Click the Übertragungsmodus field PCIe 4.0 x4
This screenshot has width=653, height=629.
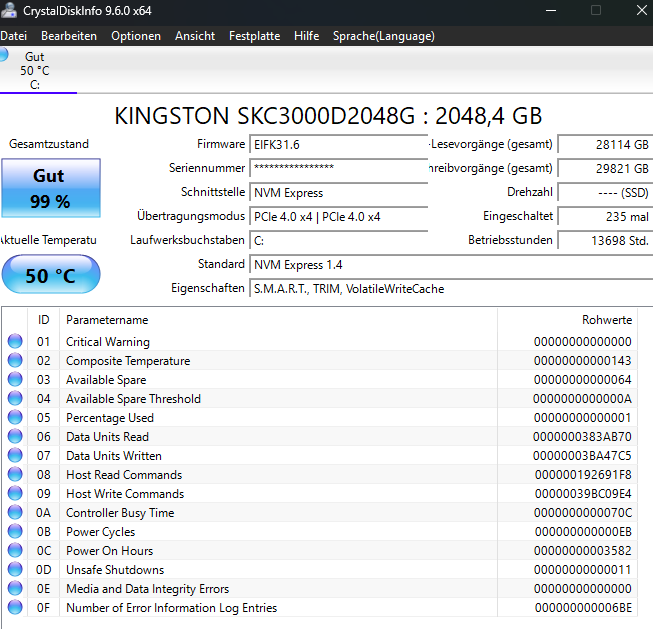pyautogui.click(x=339, y=217)
